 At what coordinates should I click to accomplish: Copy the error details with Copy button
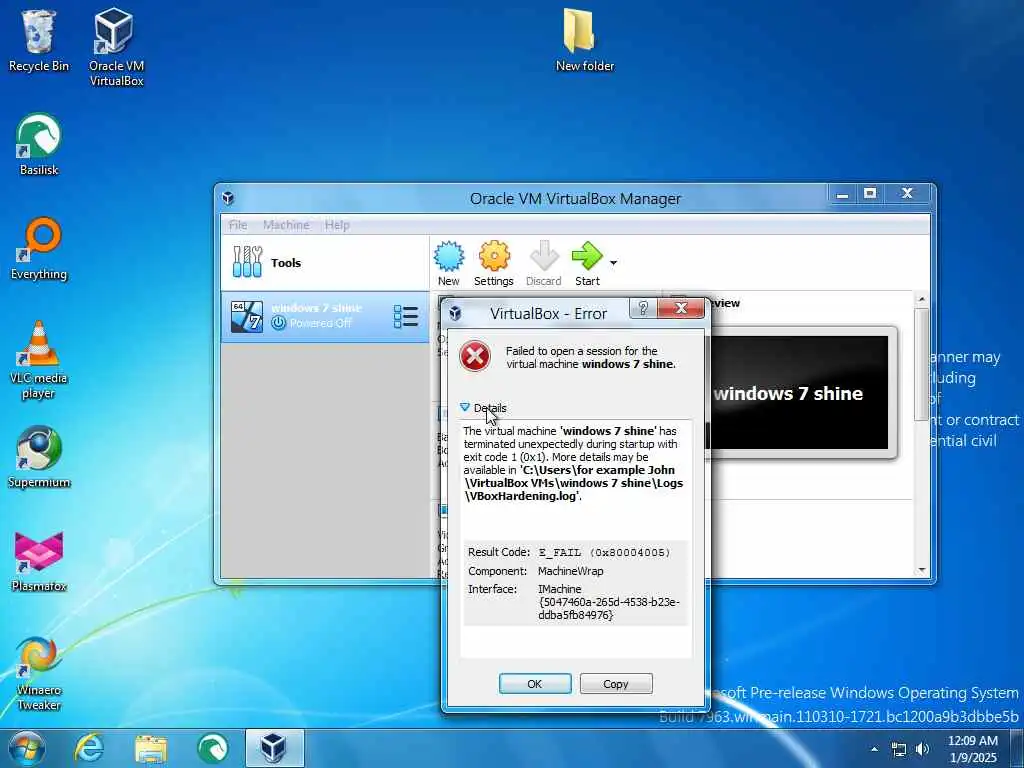[x=616, y=684]
